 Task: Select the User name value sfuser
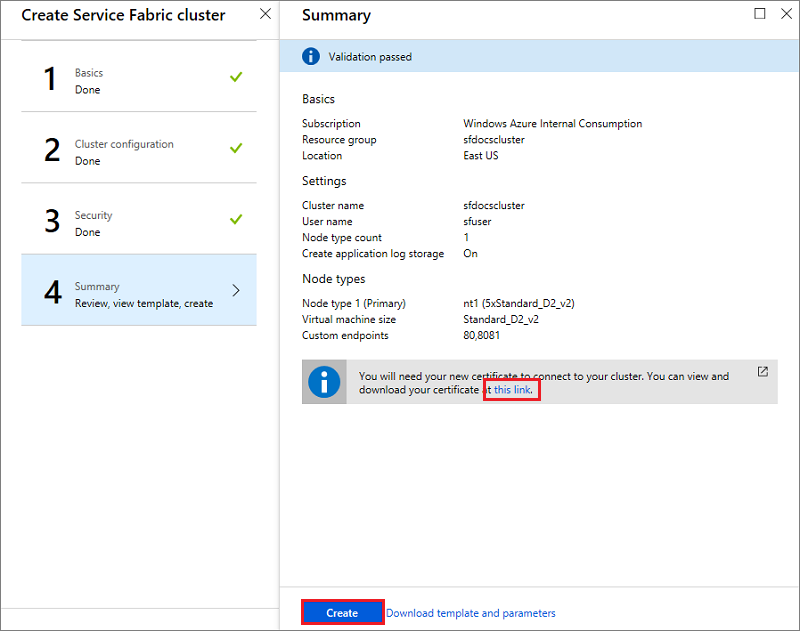tap(477, 221)
